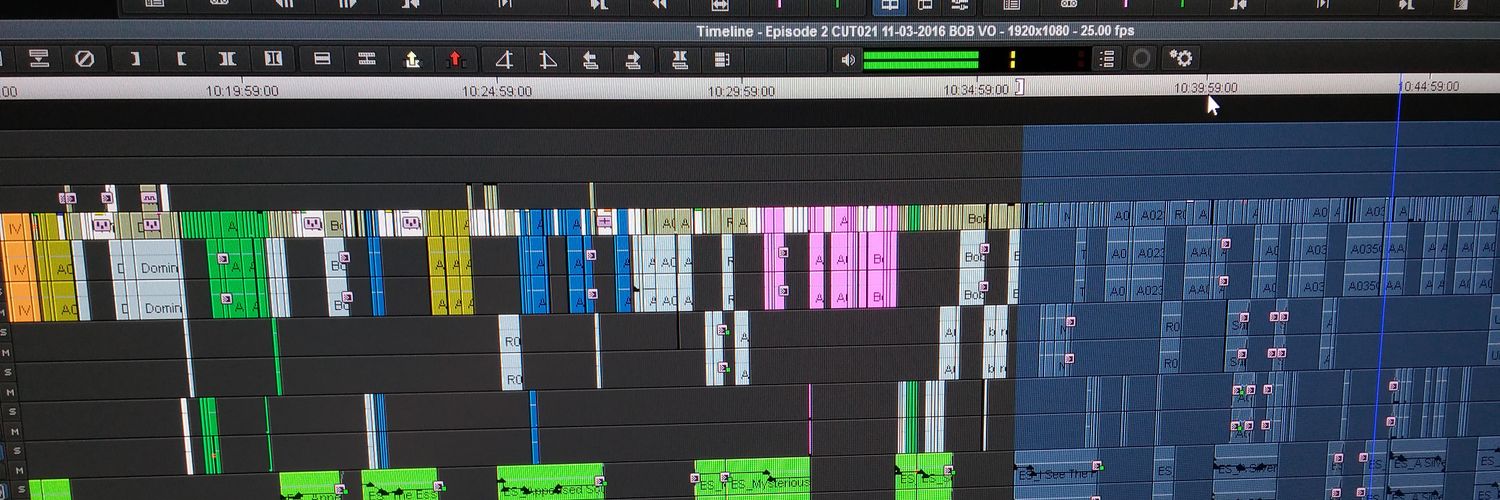Click the Clear Both Marks button

[x=272, y=59]
